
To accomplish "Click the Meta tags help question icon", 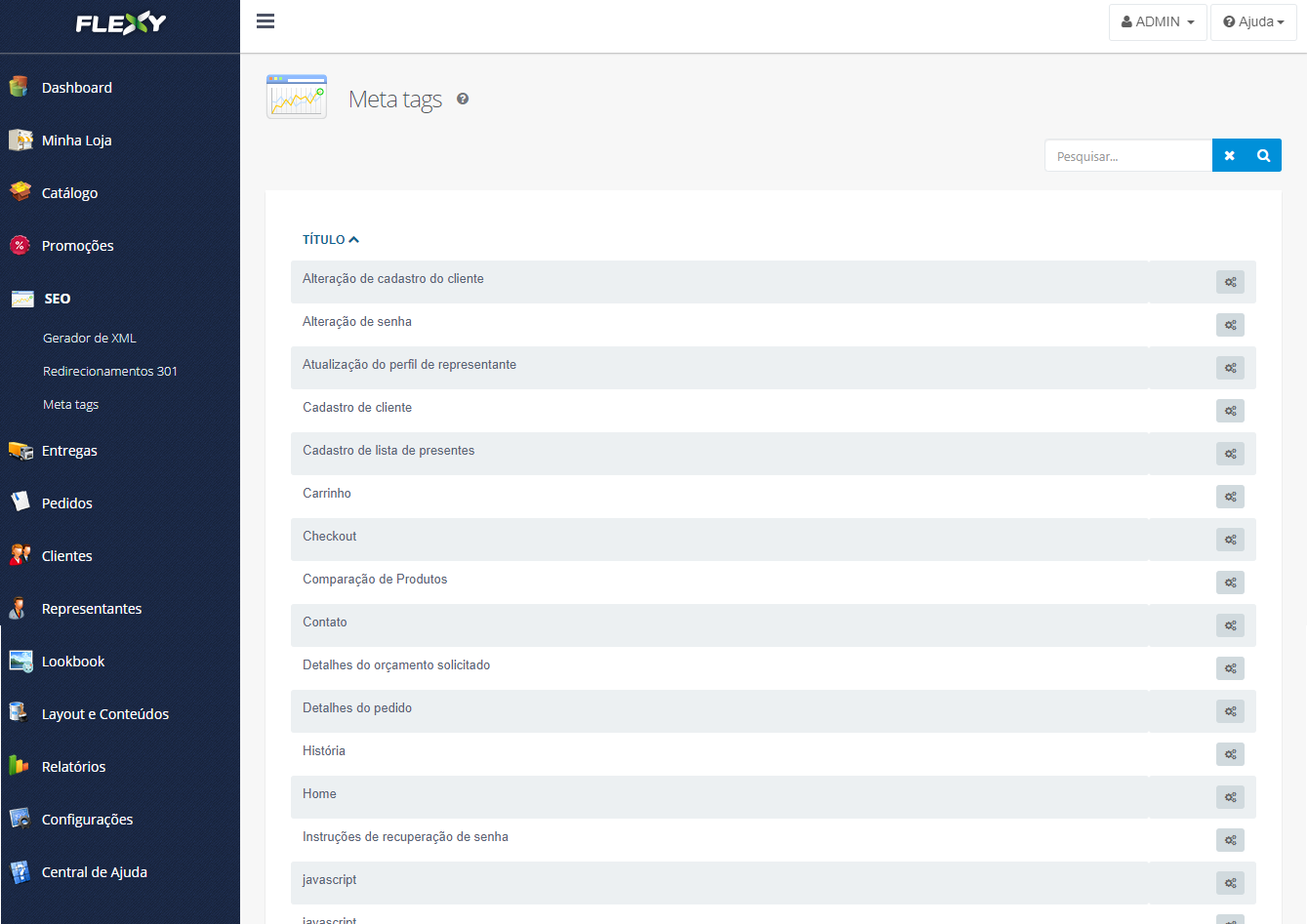I will point(463,99).
